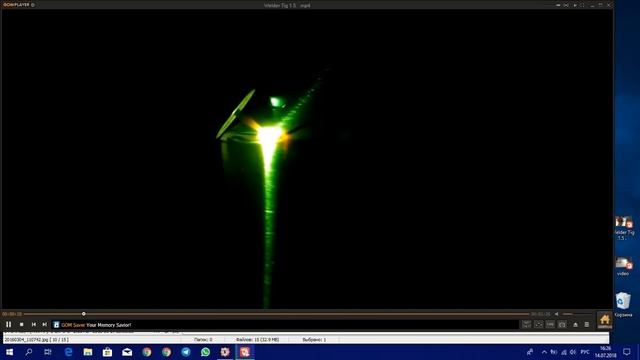Open File Explorer from taskbar
This screenshot has height=360, width=640.
88,352
